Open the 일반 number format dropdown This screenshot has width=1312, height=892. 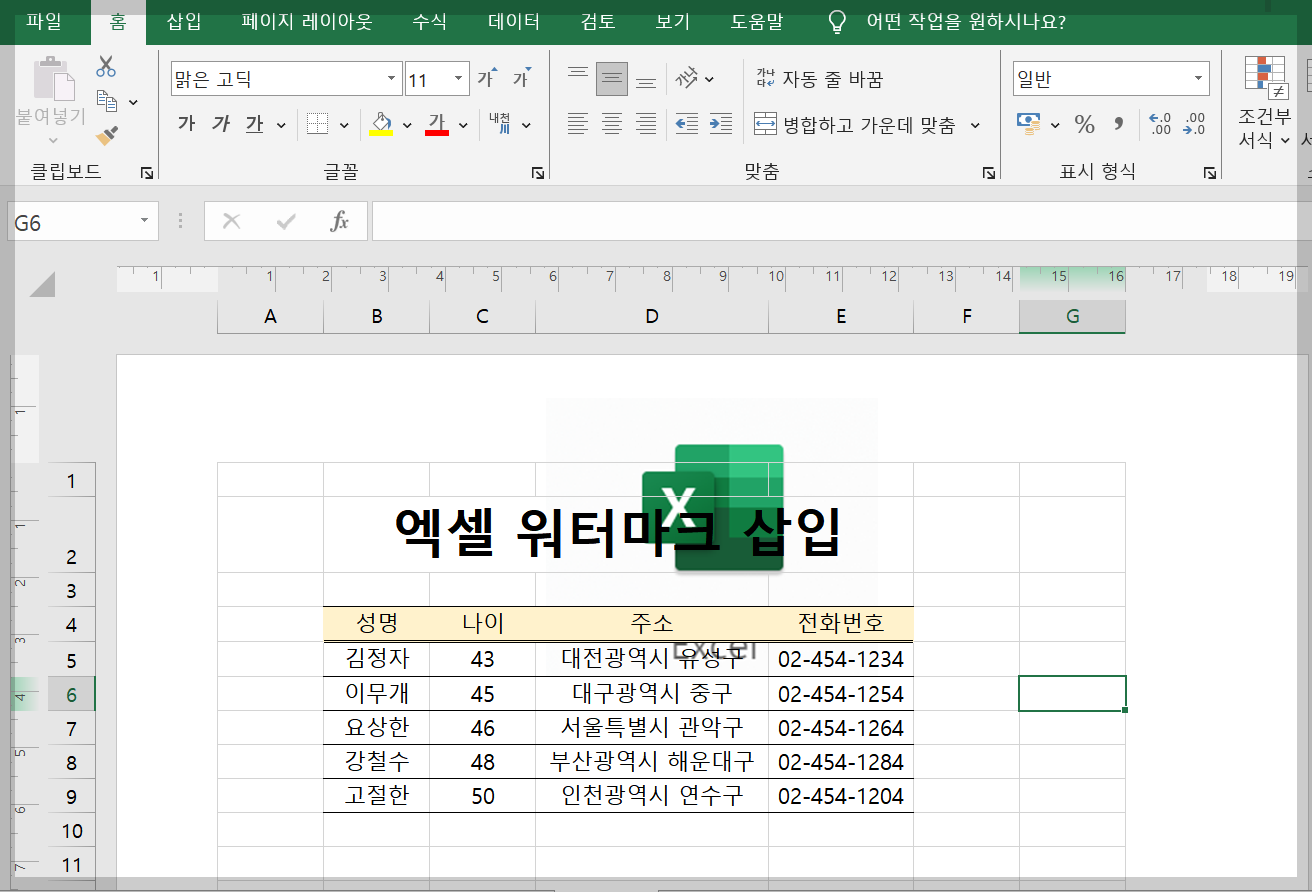coord(1197,77)
